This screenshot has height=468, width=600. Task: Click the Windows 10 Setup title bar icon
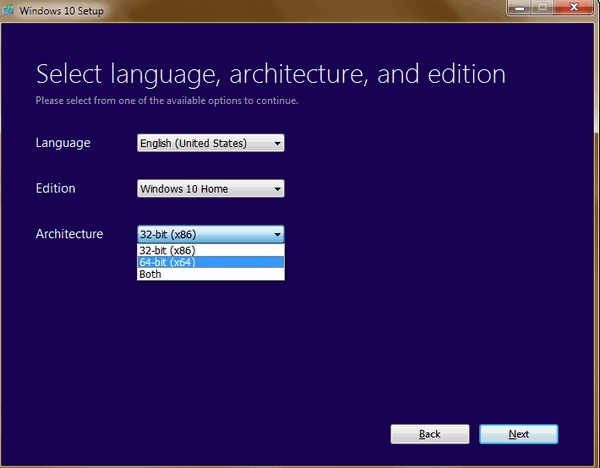(x=8, y=10)
